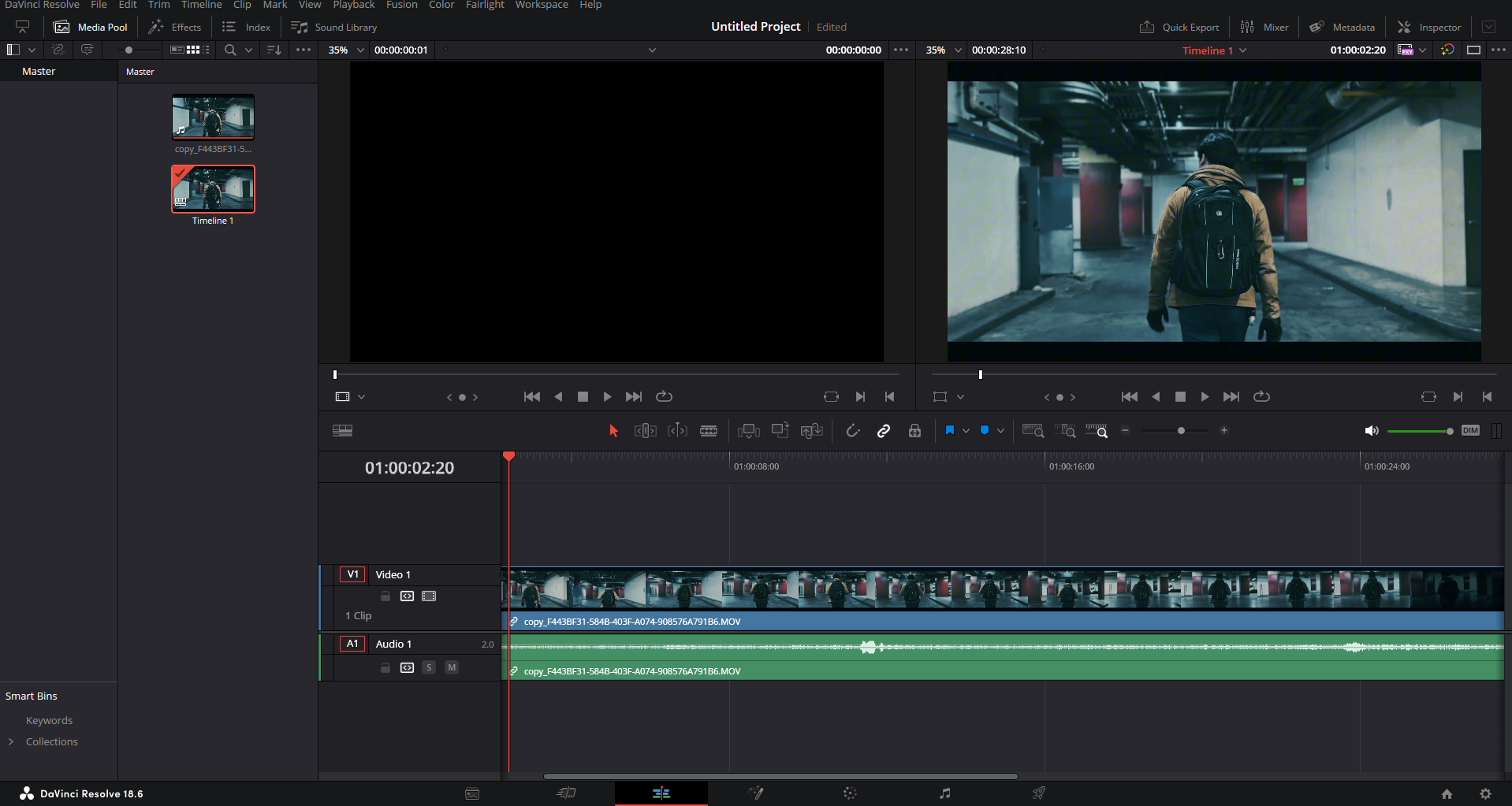Open Timeline View Options icon
Image resolution: width=1512 pixels, height=806 pixels.
(342, 430)
